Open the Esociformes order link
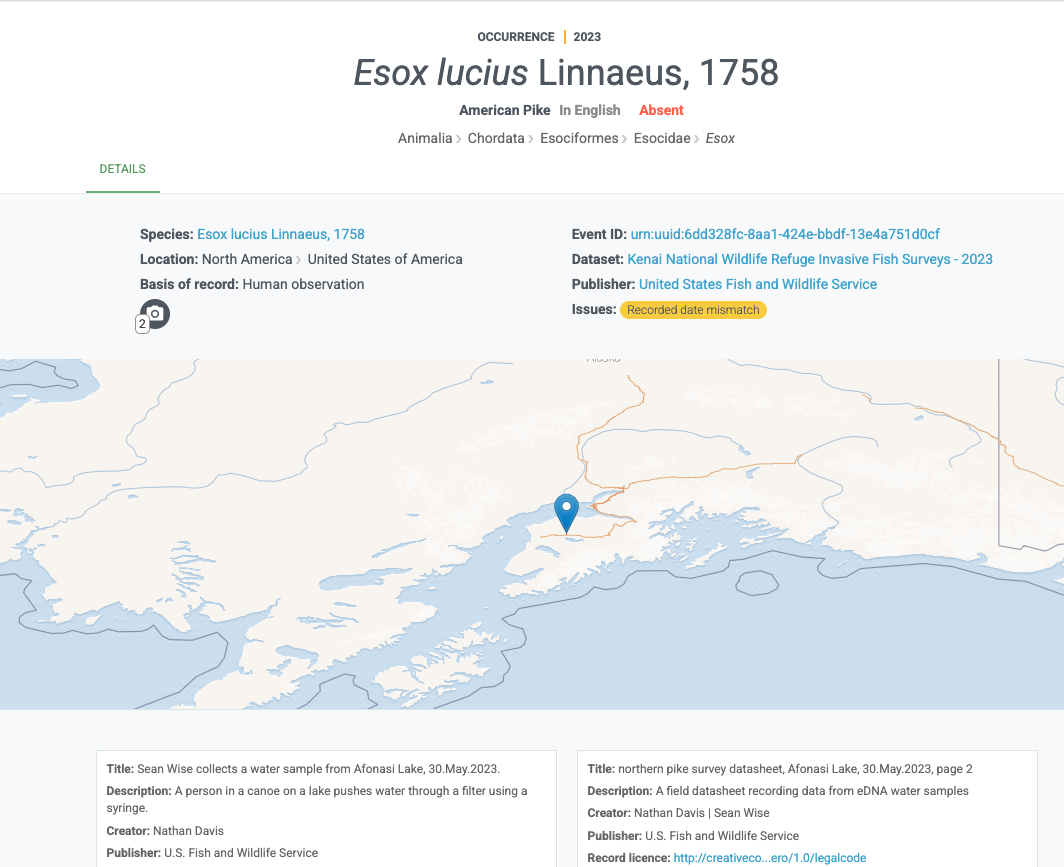Viewport: 1064px width, 867px height. (x=579, y=138)
